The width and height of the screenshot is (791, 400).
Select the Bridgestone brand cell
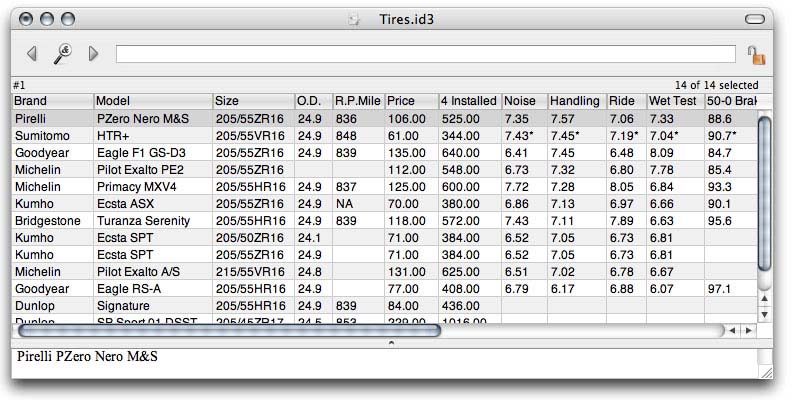[x=52, y=221]
